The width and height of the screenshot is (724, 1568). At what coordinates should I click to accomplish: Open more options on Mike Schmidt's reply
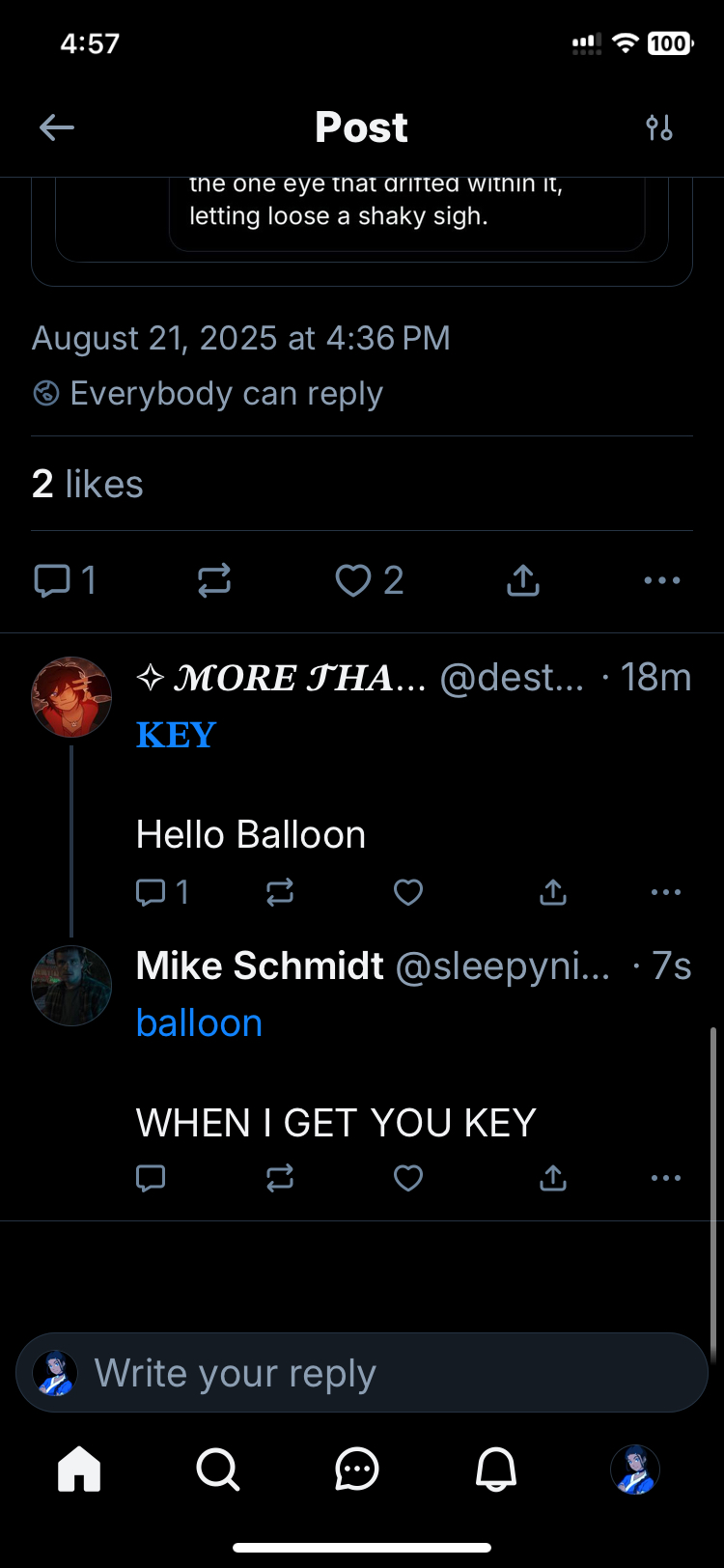pos(666,1178)
